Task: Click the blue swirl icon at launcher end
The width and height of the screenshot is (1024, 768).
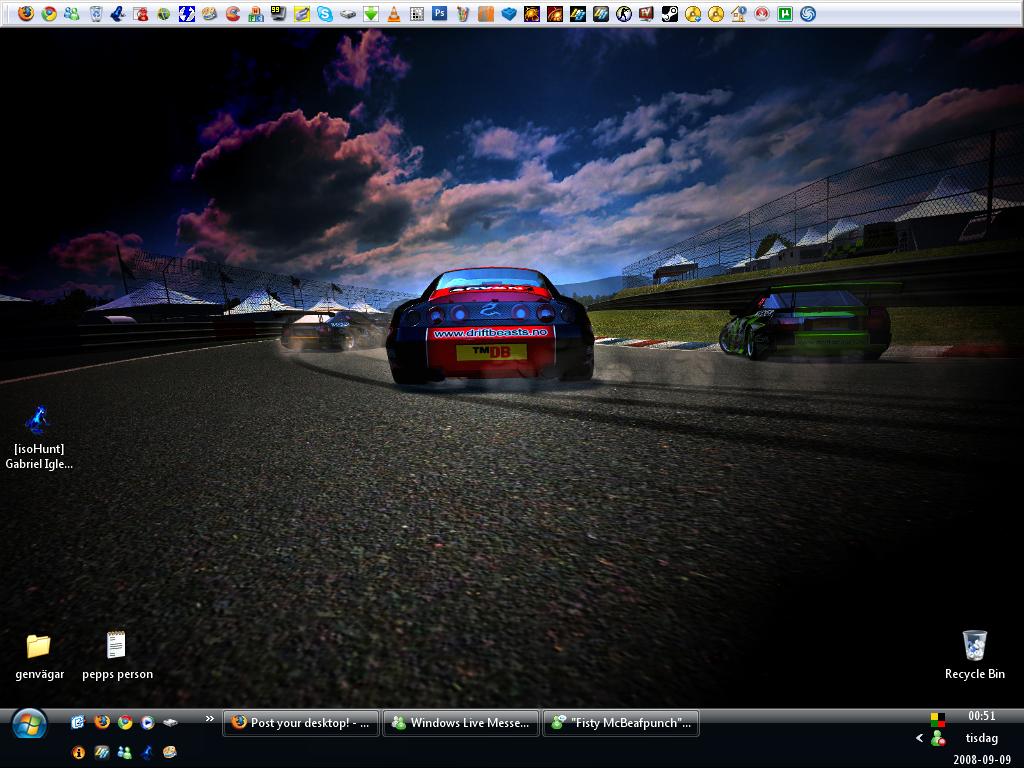Action: click(x=808, y=13)
